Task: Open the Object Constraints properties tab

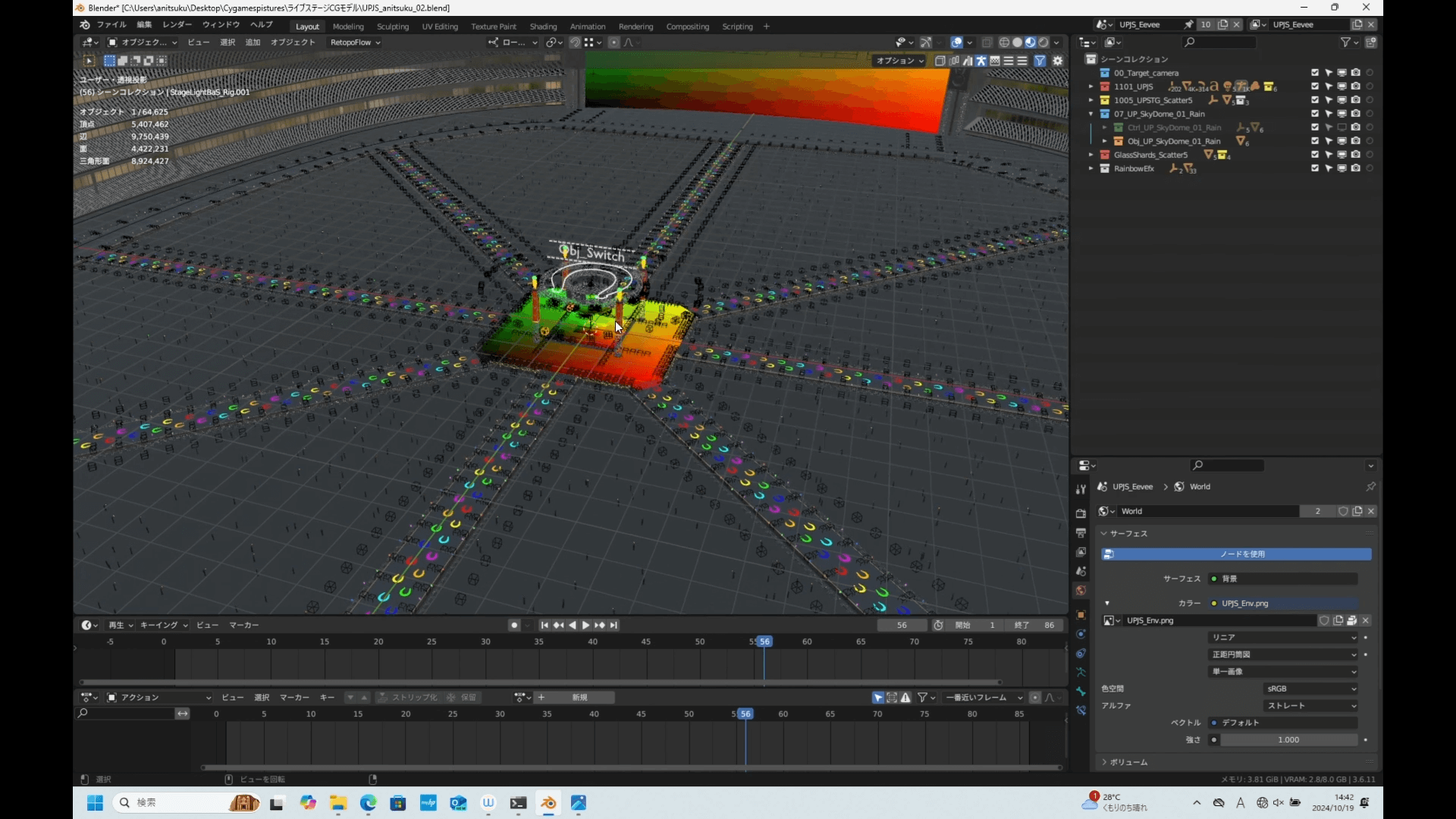Action: pos(1081,653)
